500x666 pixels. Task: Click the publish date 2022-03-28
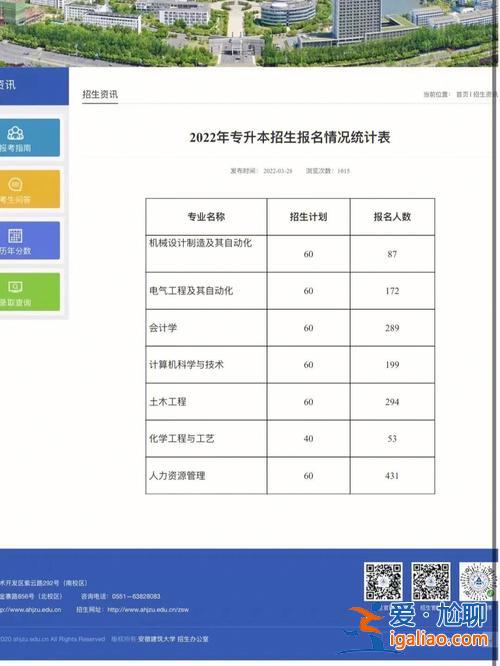click(x=278, y=171)
